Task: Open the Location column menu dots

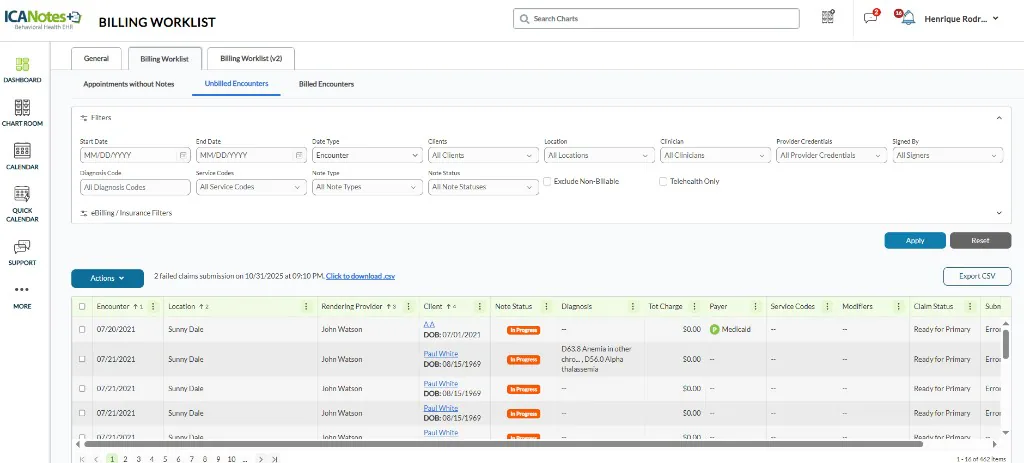Action: click(306, 306)
